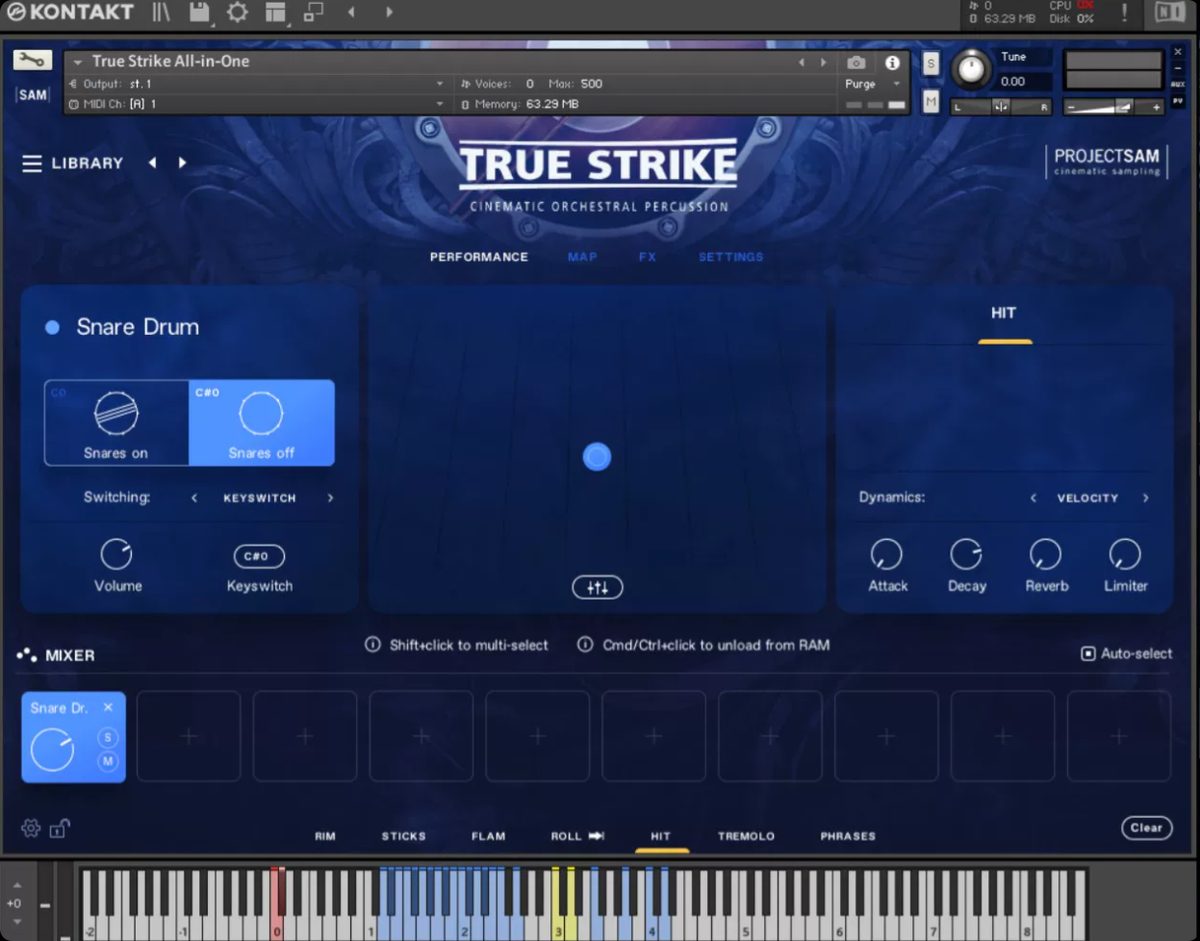Open the mixer sliders icon in center pad
Image resolution: width=1200 pixels, height=941 pixels.
[597, 588]
